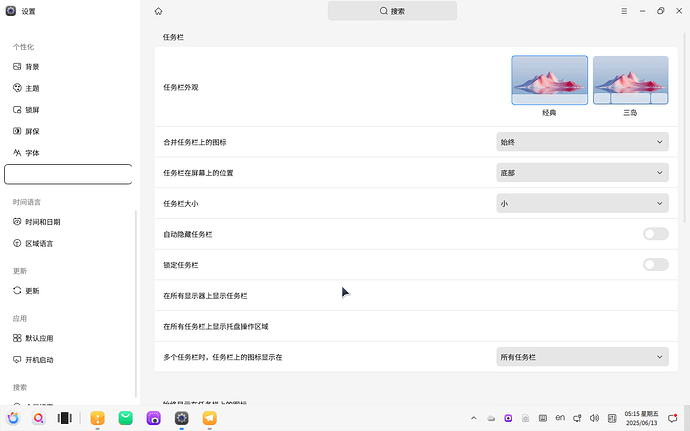Expand 合并任务栏上的图标 dropdown
This screenshot has width=690, height=431.
582,142
